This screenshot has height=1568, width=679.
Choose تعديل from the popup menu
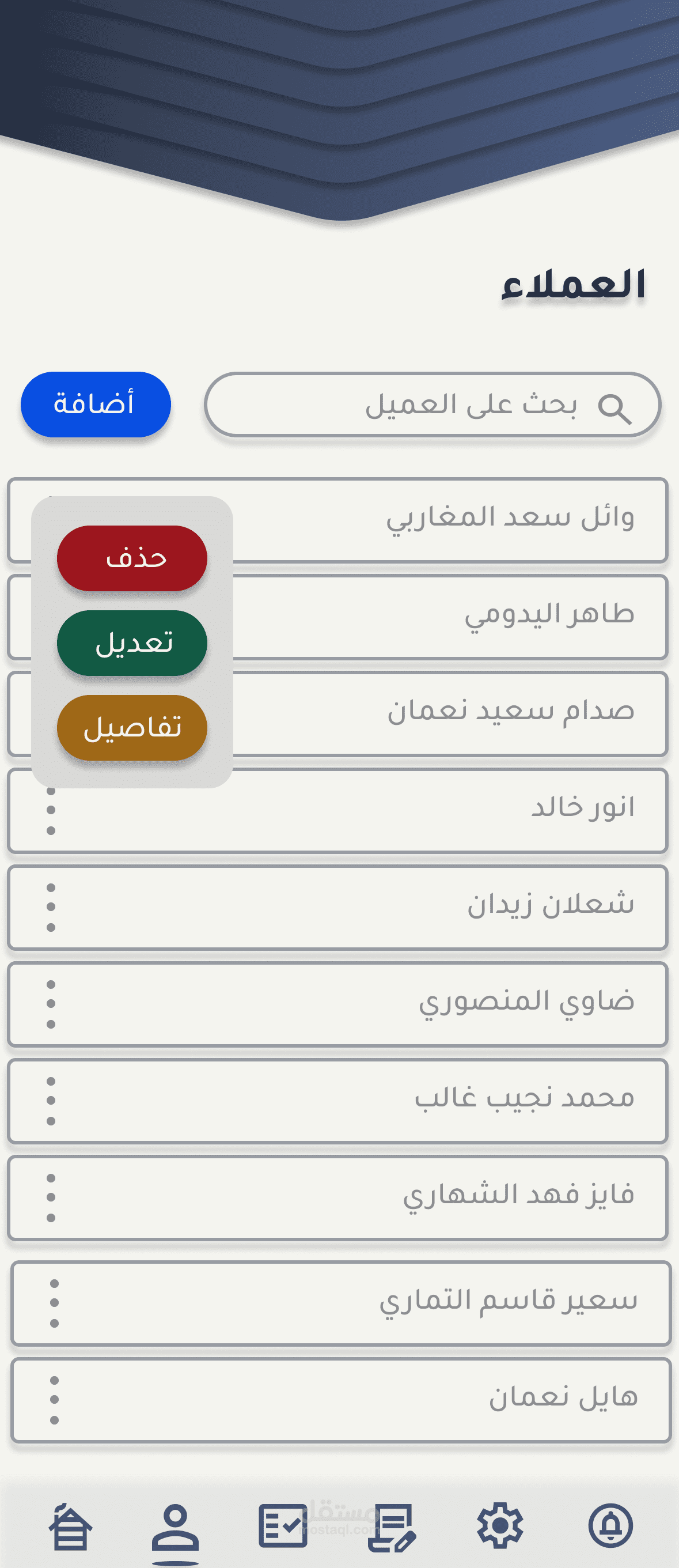(132, 643)
